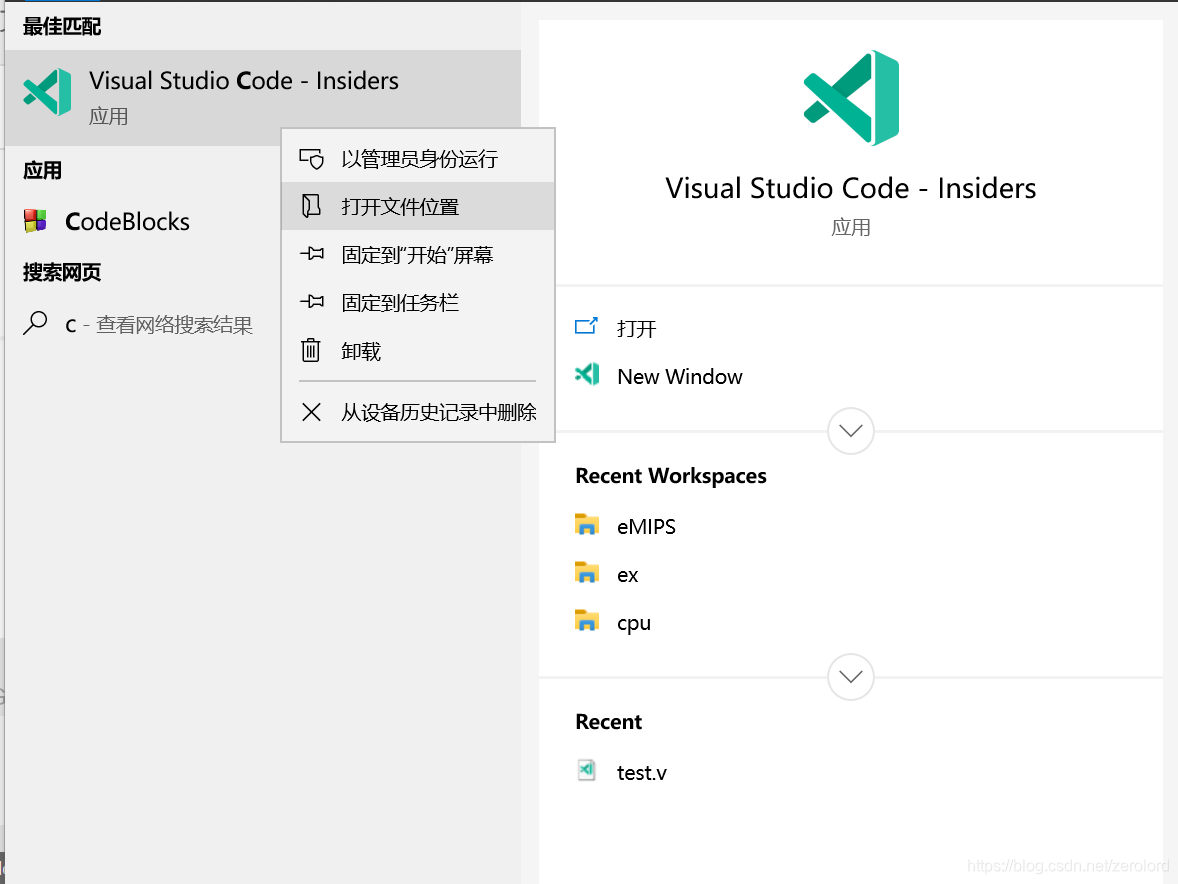Click the eMIPS workspace folder icon

coord(587,525)
